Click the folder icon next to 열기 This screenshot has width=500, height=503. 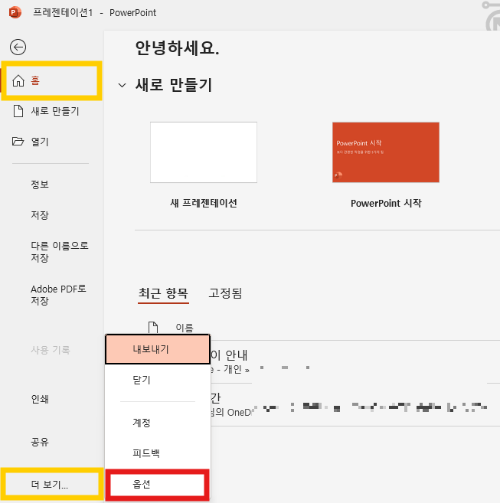point(18,142)
